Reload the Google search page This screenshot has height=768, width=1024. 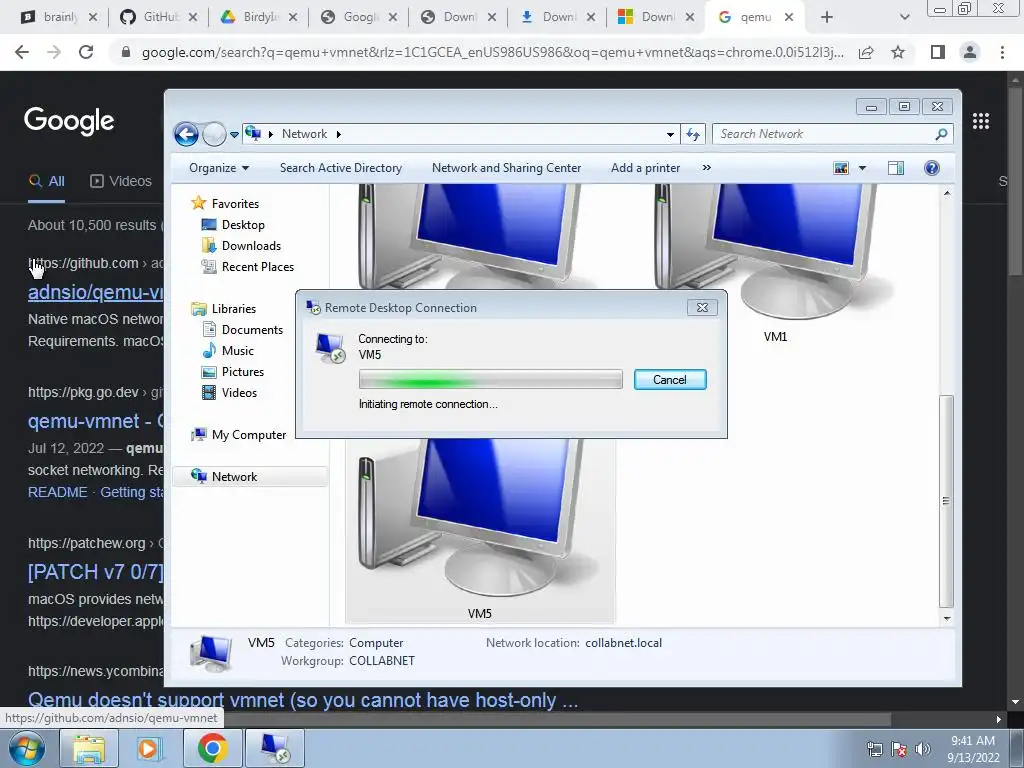pyautogui.click(x=86, y=52)
